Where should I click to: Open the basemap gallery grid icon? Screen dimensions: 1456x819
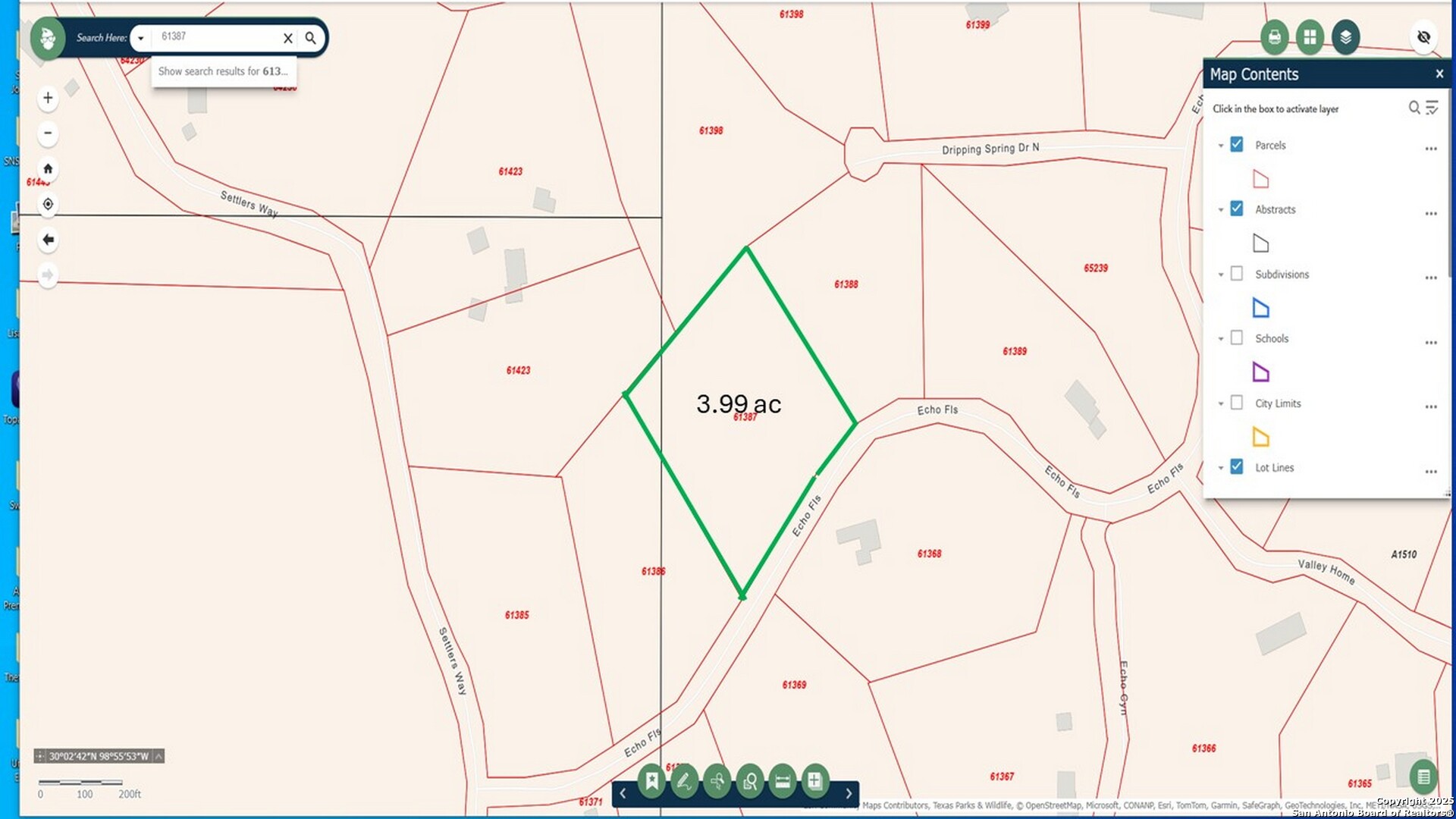[x=1310, y=36]
